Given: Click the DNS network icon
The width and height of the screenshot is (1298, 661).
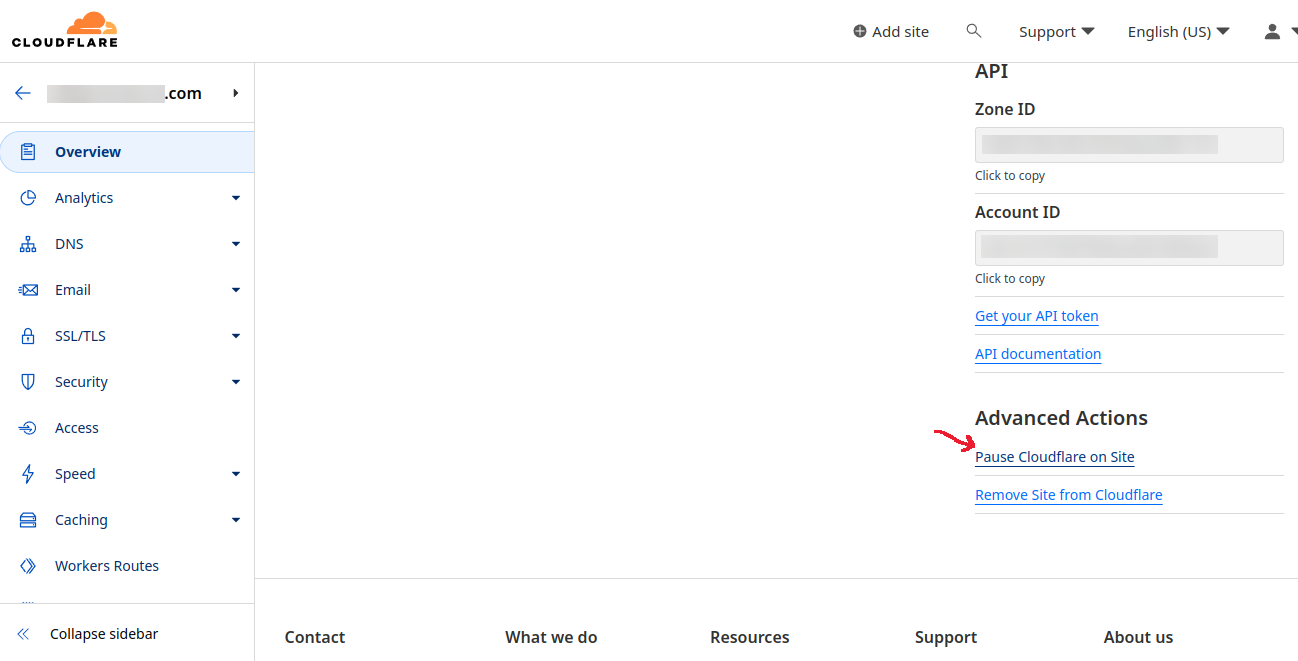Looking at the screenshot, I should (28, 244).
